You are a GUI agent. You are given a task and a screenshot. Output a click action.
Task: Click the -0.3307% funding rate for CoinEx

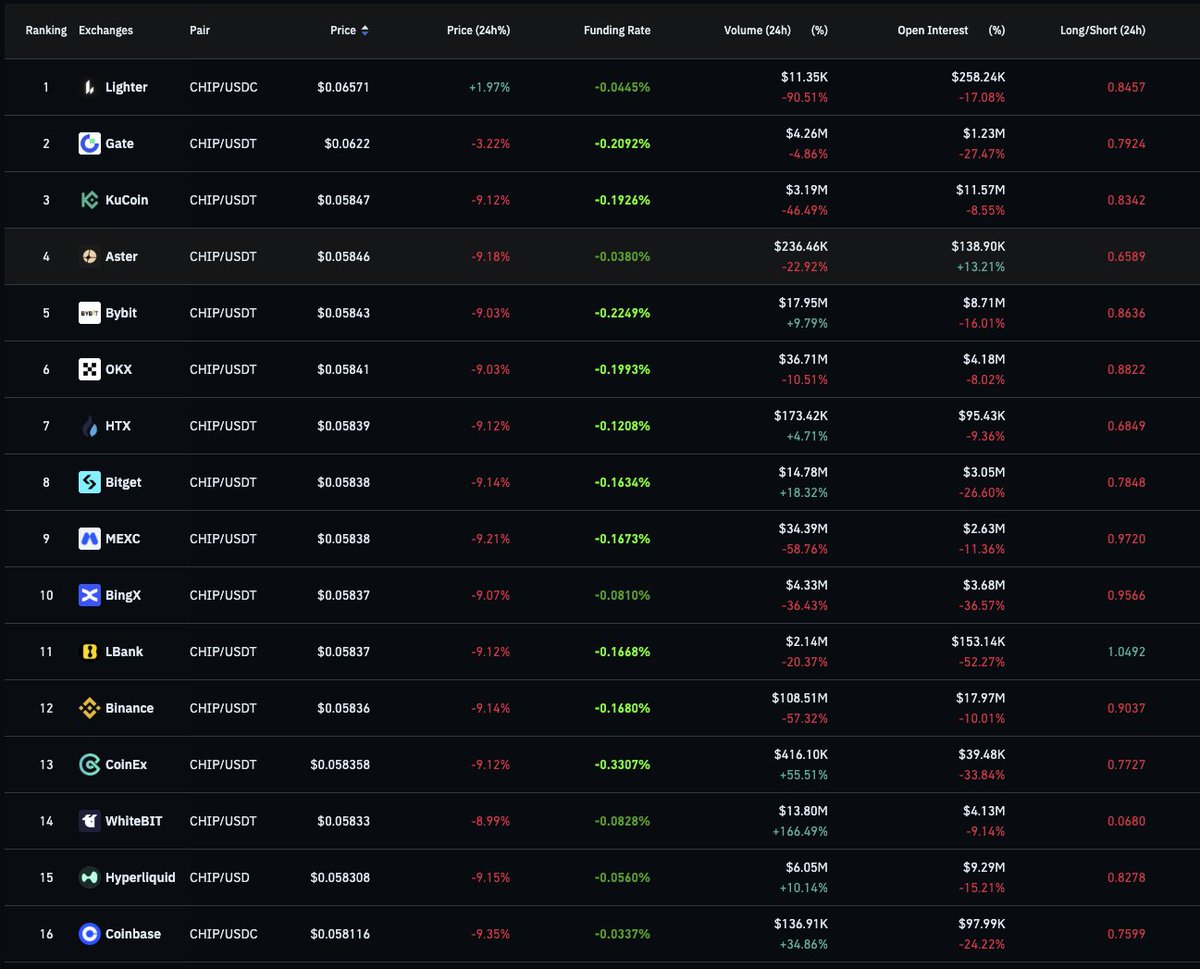click(x=623, y=765)
